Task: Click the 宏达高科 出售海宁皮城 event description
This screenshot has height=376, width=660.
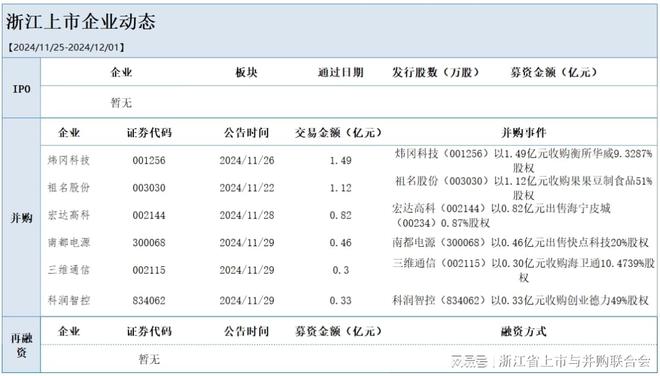Action: (501, 215)
